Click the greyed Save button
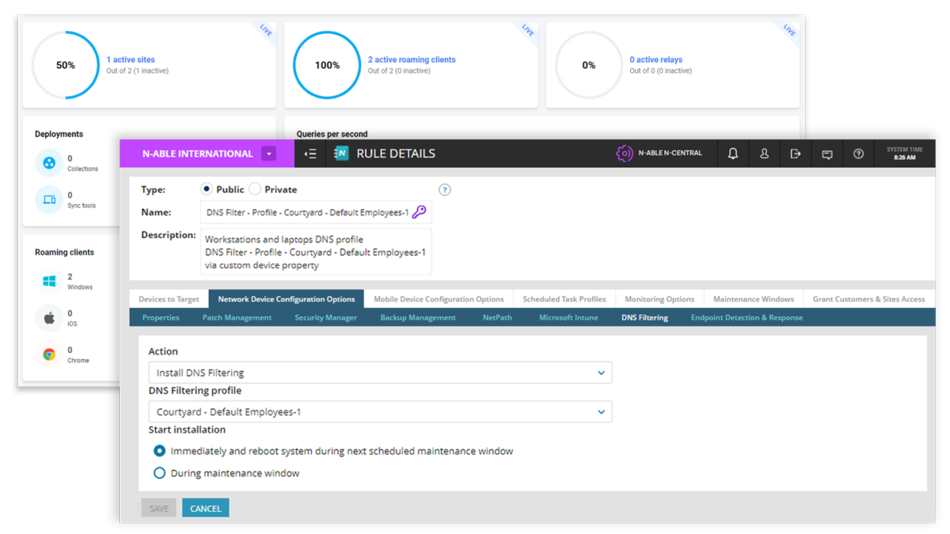The height and width of the screenshot is (534, 950). point(159,509)
